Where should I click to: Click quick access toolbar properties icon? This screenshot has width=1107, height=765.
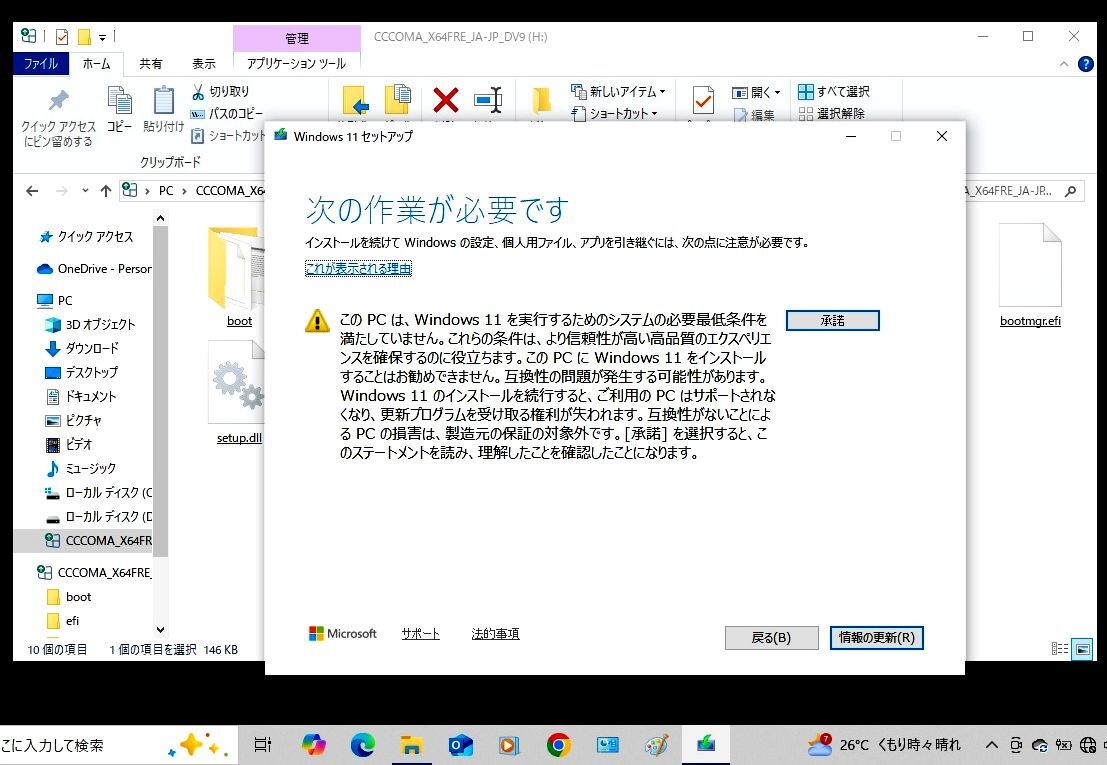(x=62, y=37)
